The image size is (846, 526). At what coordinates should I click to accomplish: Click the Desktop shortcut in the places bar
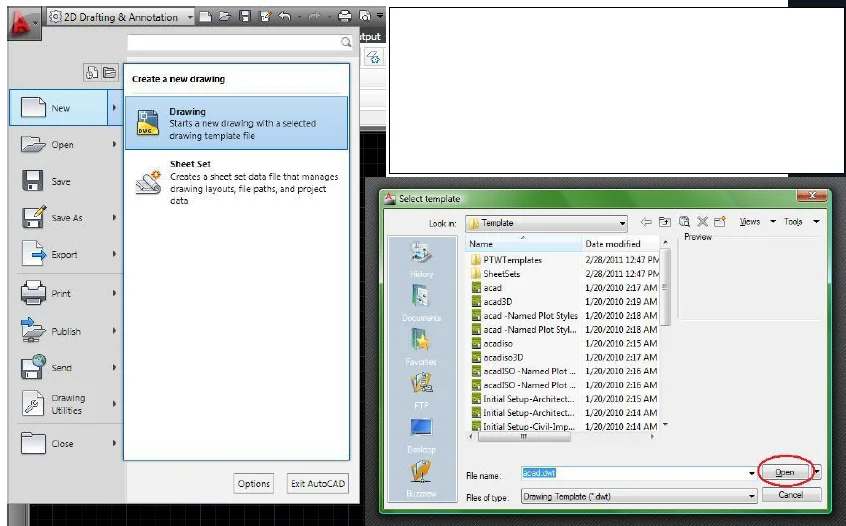pos(421,435)
